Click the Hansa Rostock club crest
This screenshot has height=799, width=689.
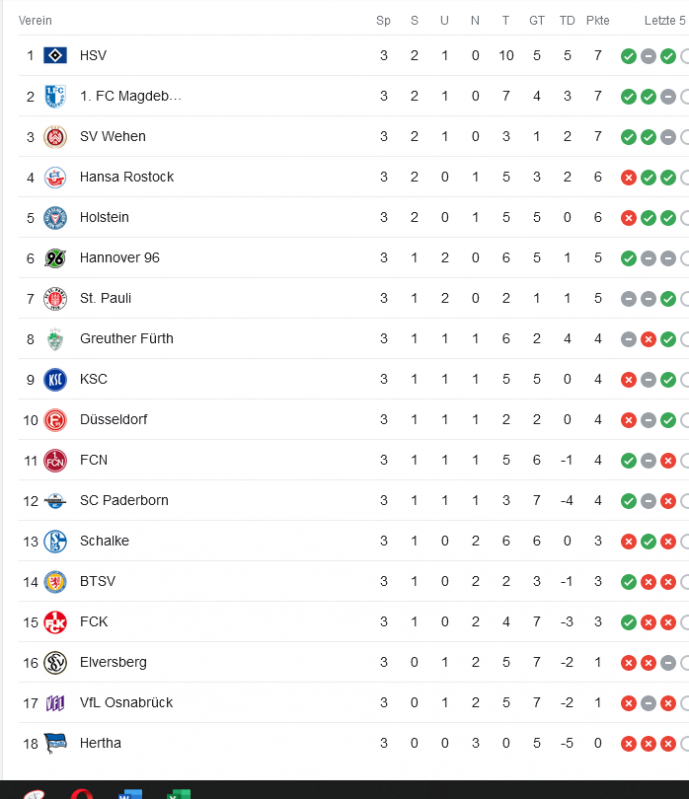tap(55, 177)
